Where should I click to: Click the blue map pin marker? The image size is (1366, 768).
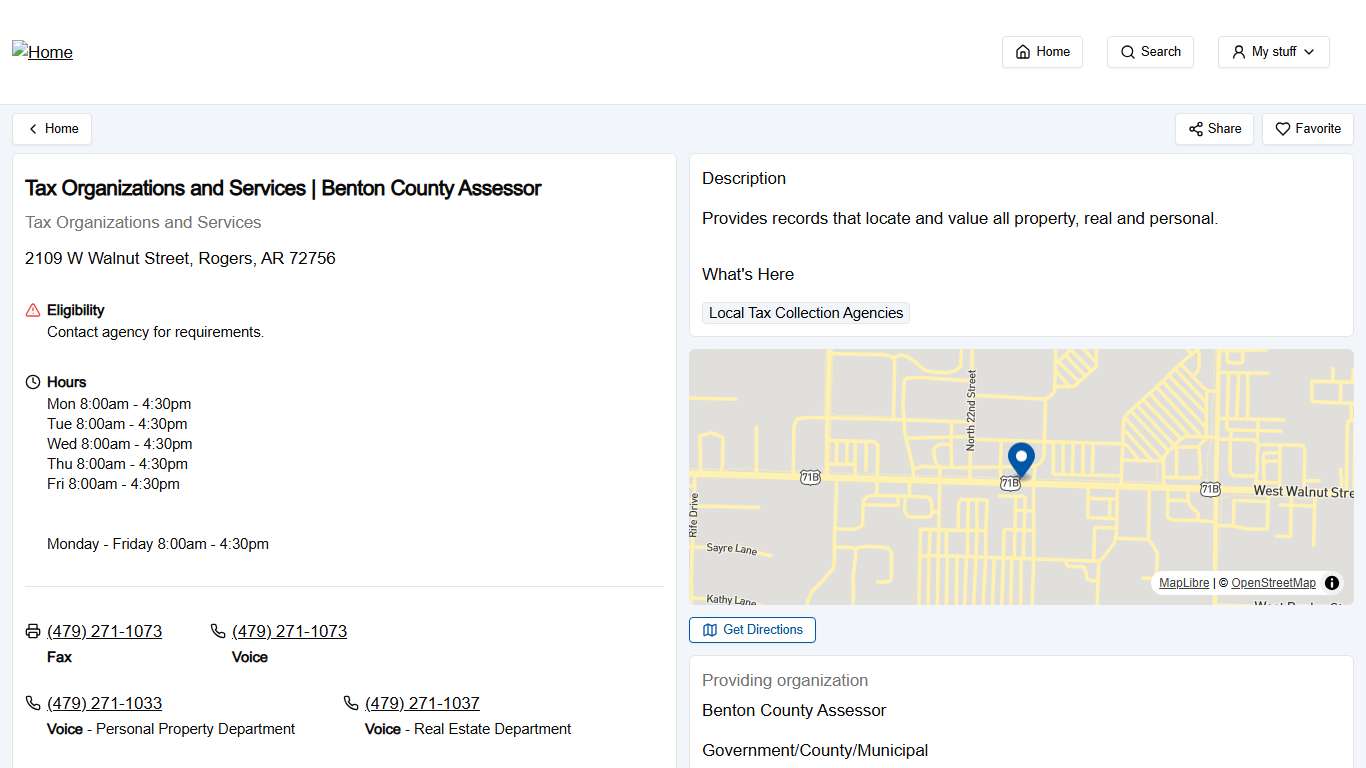[x=1021, y=458]
